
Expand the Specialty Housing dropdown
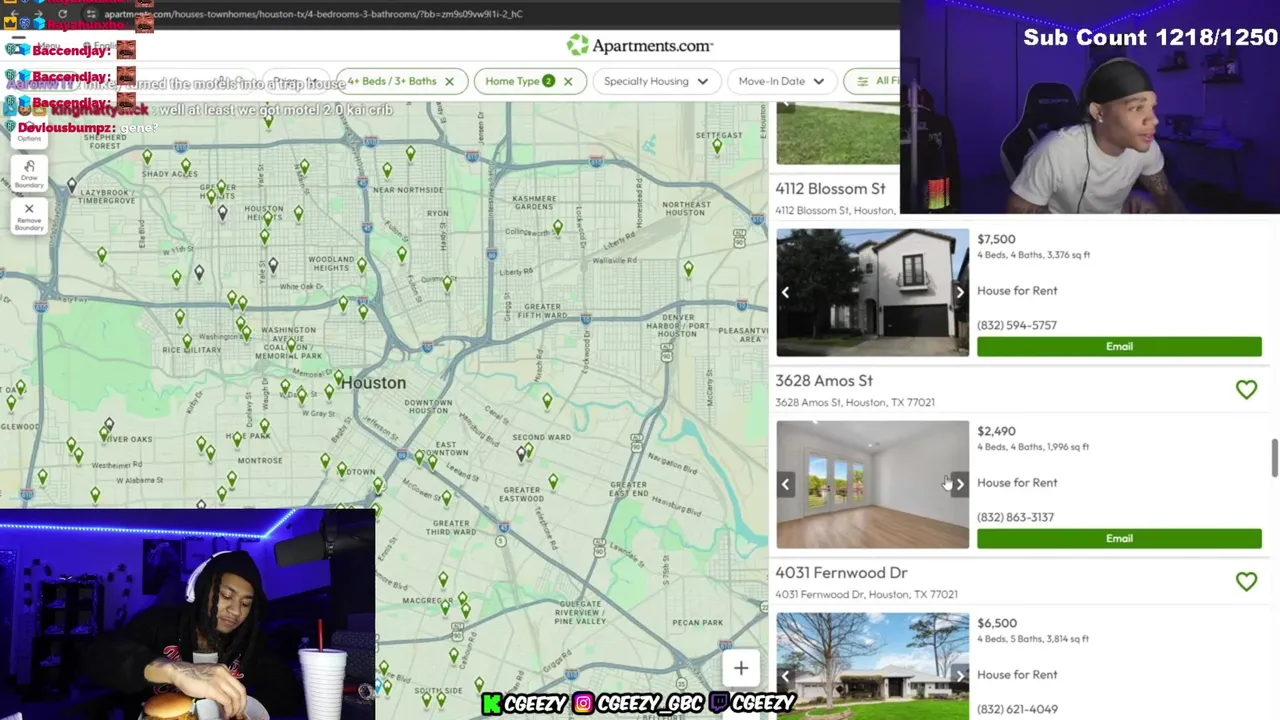[x=655, y=81]
